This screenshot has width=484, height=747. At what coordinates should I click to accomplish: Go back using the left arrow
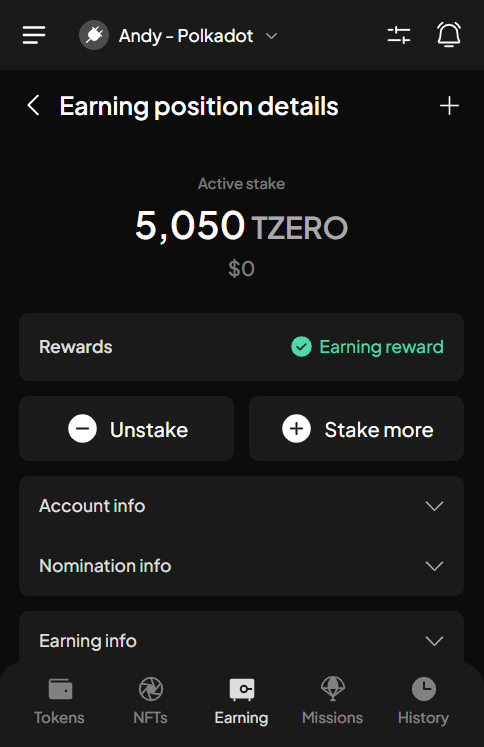(x=33, y=105)
